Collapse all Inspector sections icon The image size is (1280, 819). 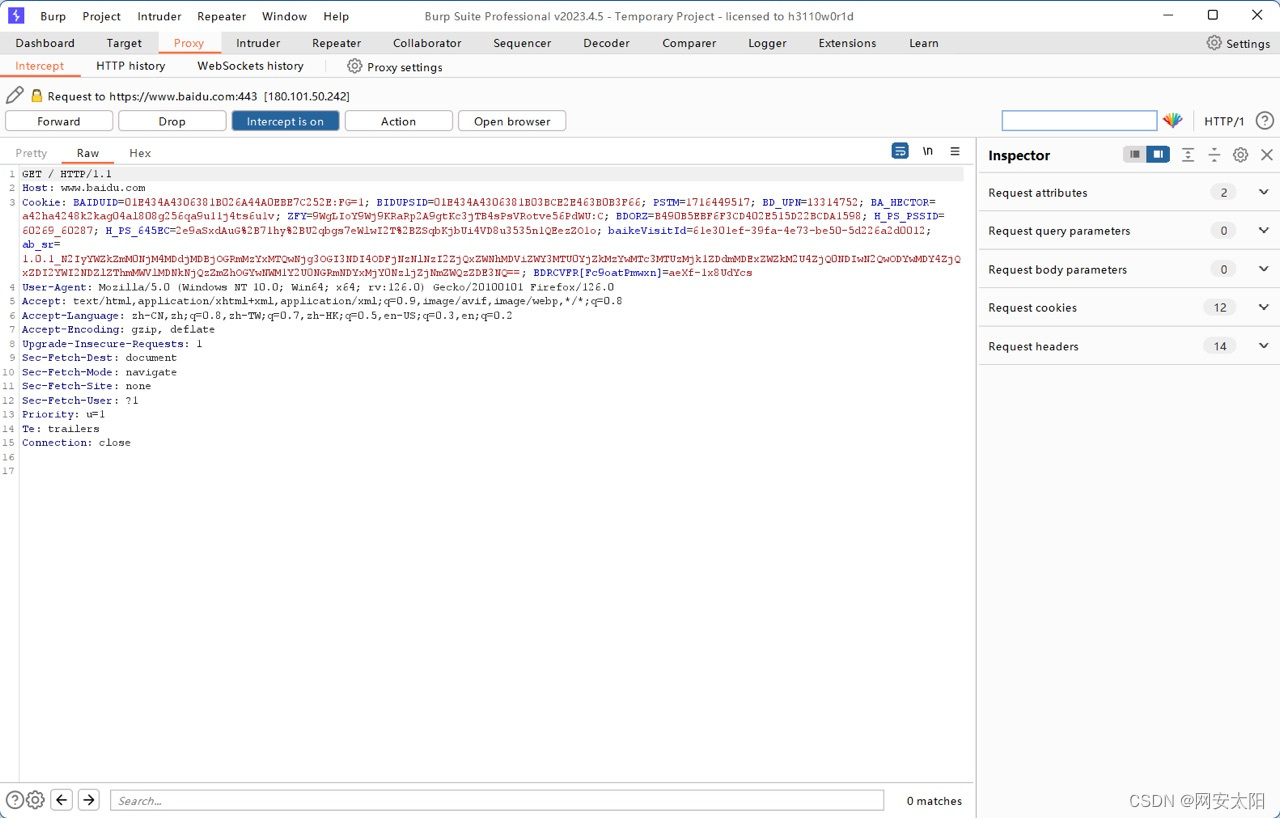[x=1214, y=154]
